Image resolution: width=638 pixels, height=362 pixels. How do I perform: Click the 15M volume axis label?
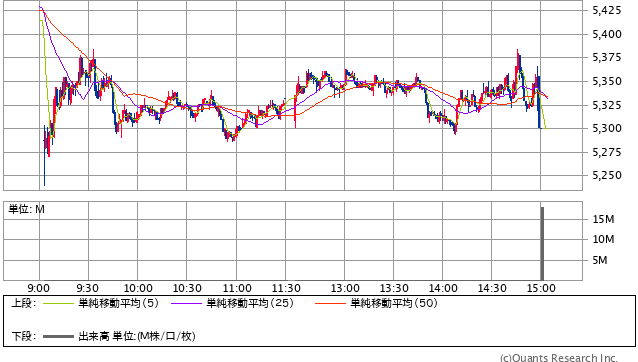pyautogui.click(x=603, y=219)
